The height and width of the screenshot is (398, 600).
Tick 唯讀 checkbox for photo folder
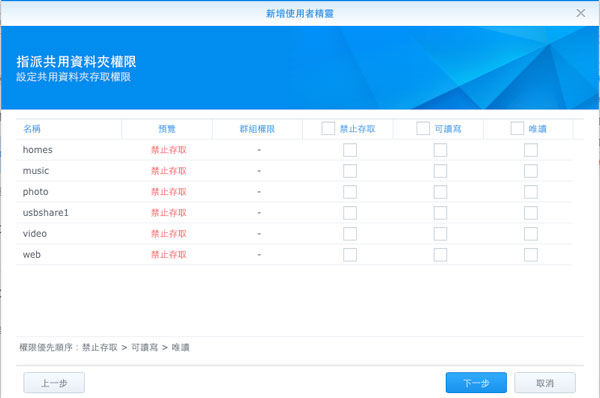pos(531,192)
